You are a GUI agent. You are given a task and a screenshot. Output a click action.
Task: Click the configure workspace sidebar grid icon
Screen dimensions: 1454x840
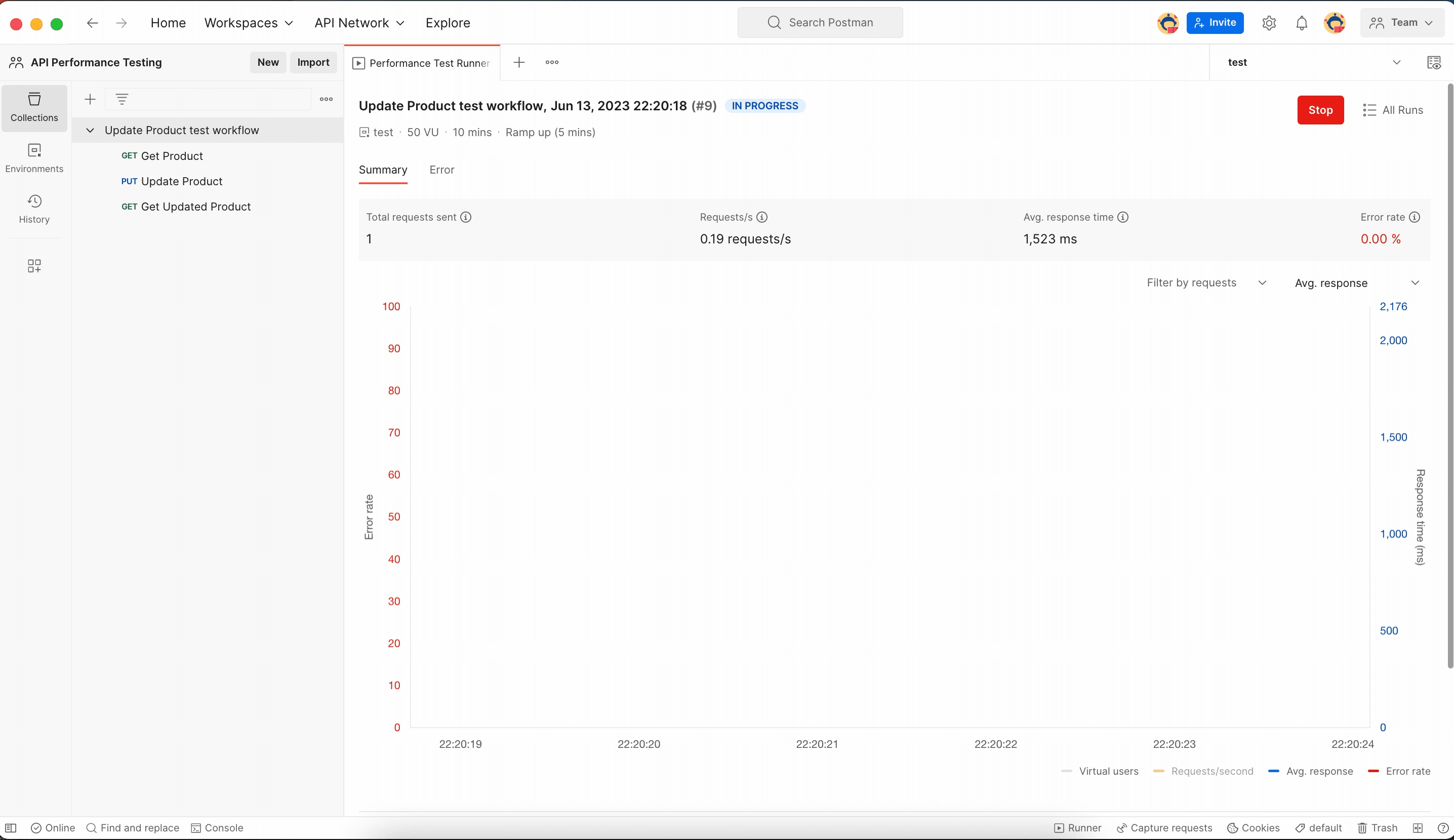[34, 266]
